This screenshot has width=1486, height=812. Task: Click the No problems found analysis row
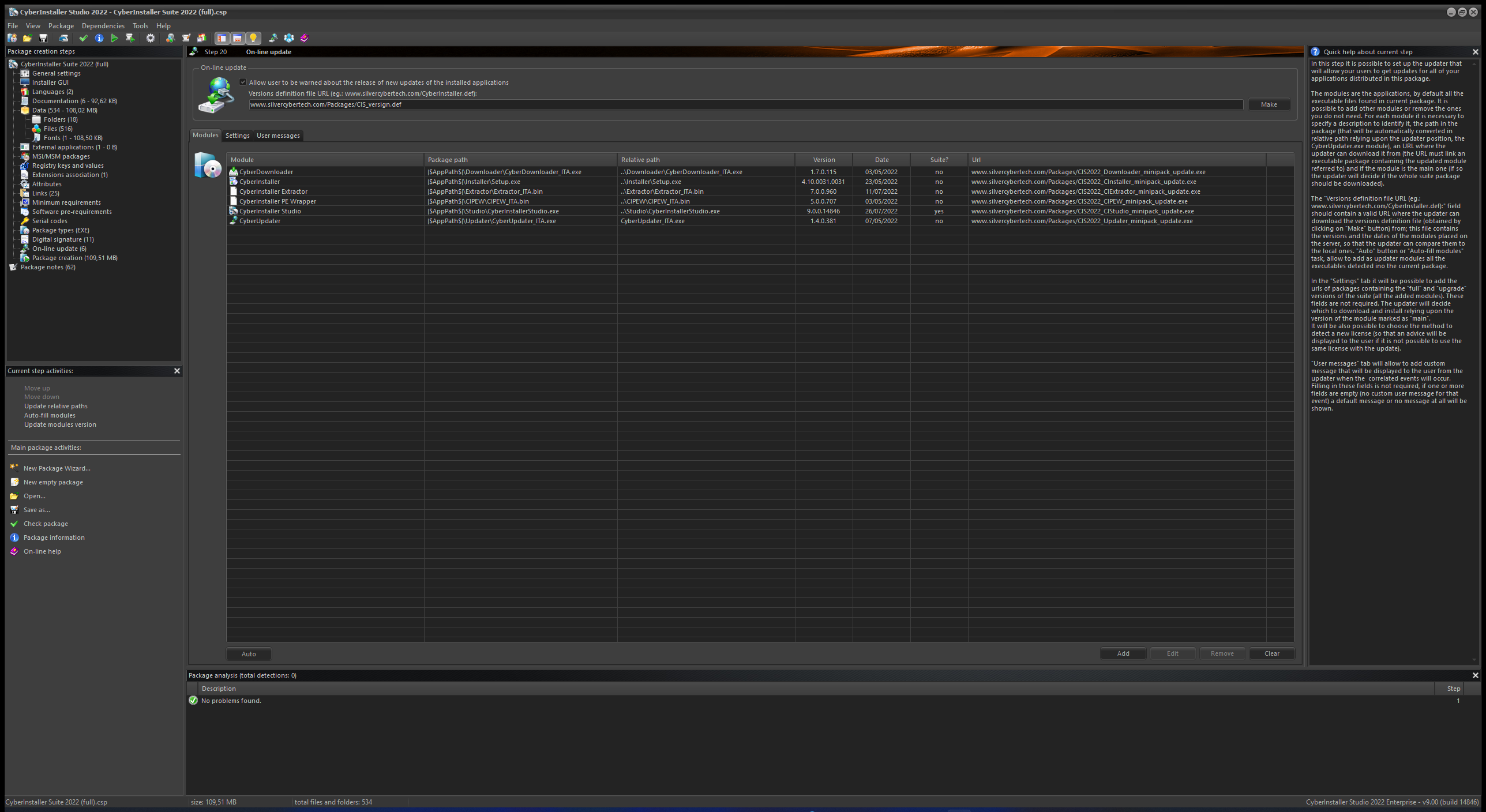coord(833,701)
